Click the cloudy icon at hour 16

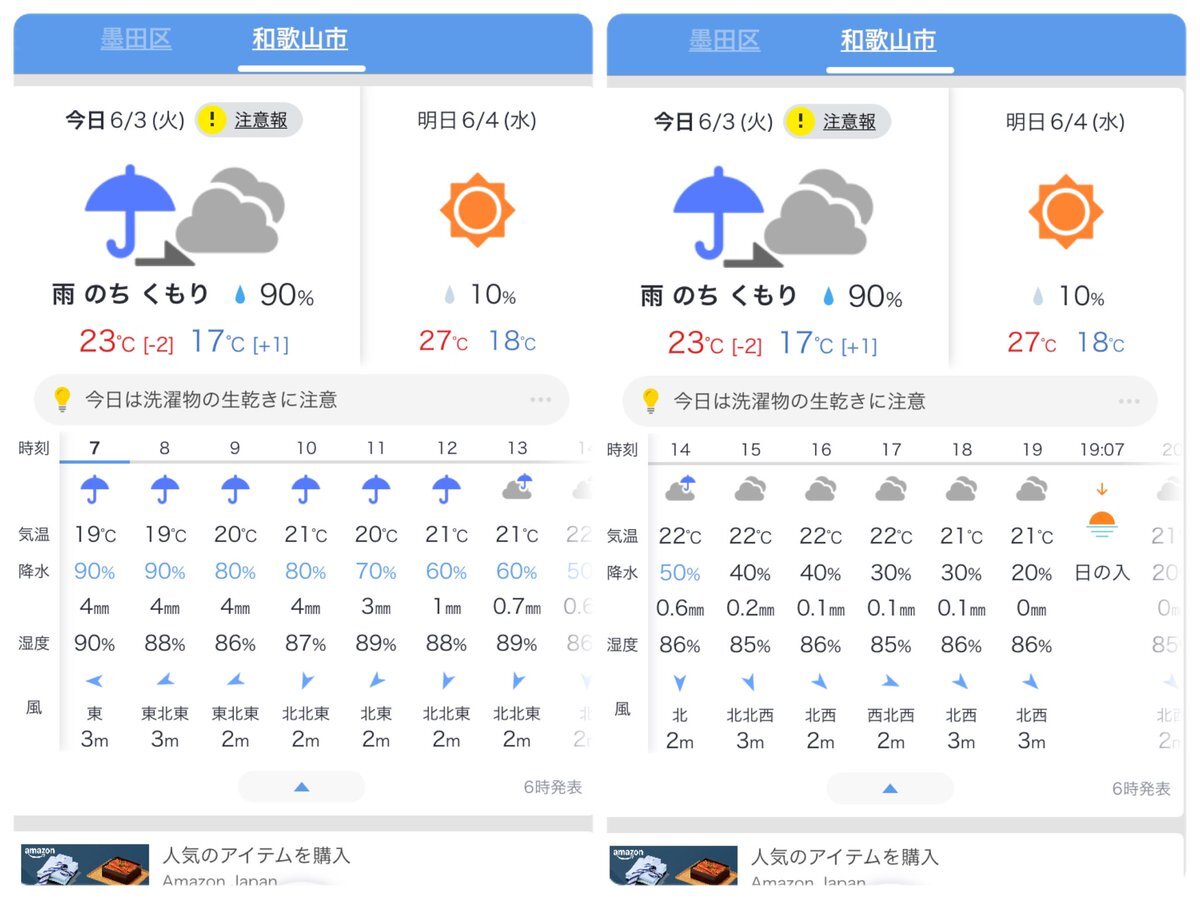click(820, 489)
